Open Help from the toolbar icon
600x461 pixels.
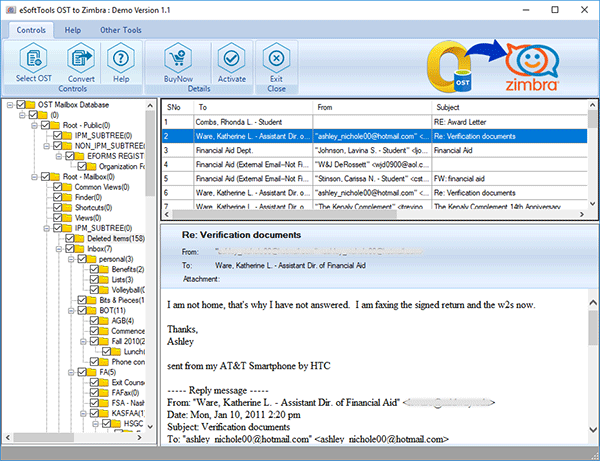click(x=121, y=59)
